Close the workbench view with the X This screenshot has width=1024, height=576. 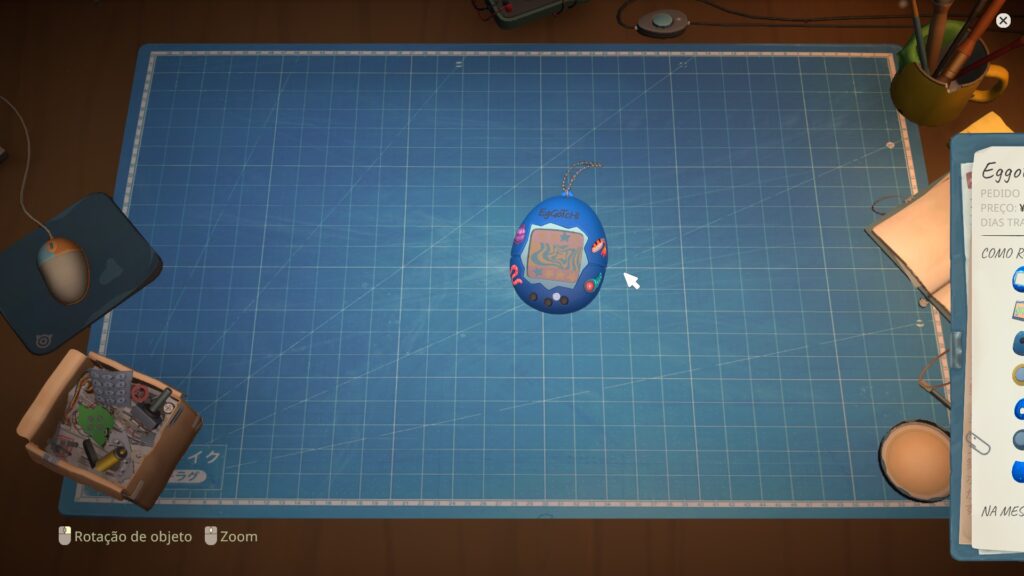coord(1003,21)
